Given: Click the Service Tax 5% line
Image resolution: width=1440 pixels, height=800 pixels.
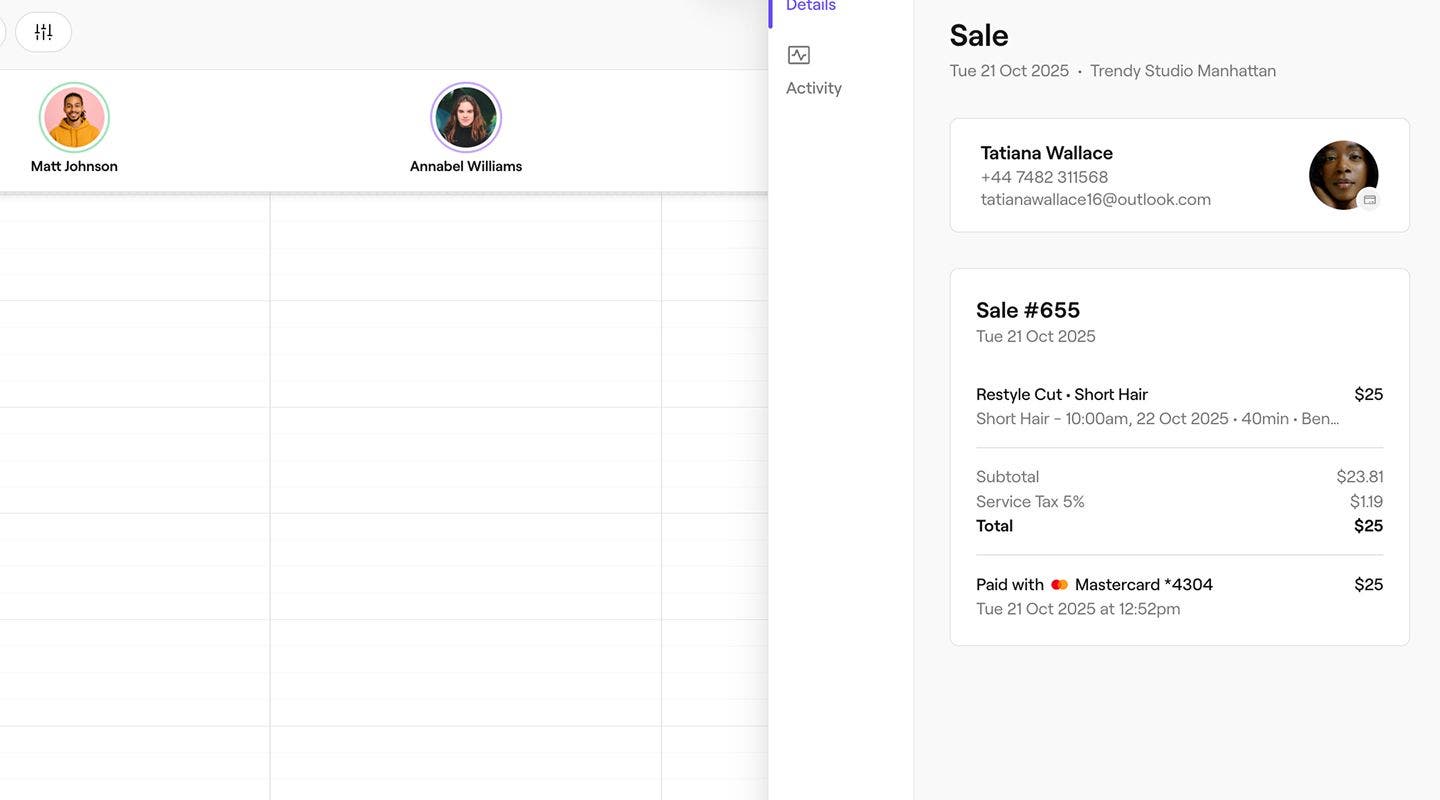Looking at the screenshot, I should click(x=1030, y=501).
